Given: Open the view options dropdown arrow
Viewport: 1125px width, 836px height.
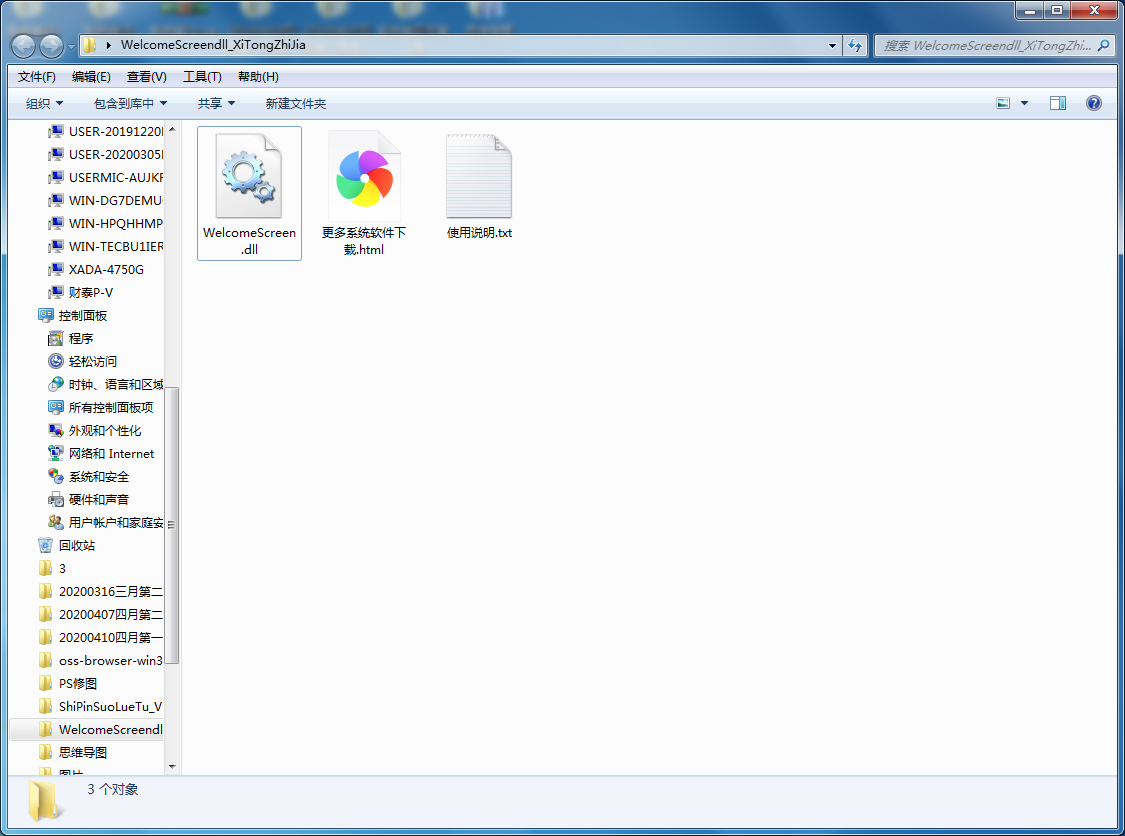Looking at the screenshot, I should pos(1025,103).
